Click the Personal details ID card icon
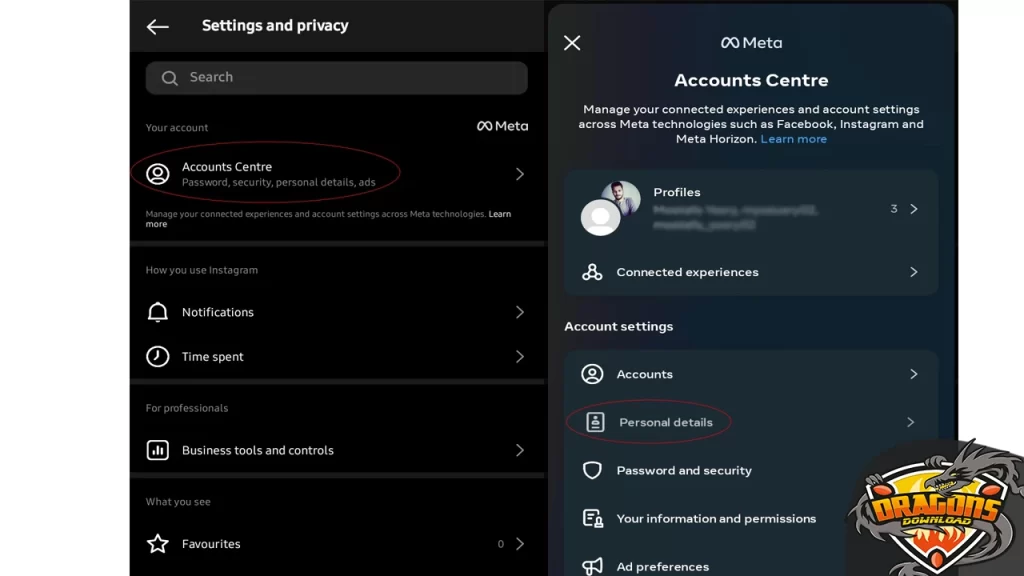Viewport: 1024px width, 576px height. (x=596, y=422)
